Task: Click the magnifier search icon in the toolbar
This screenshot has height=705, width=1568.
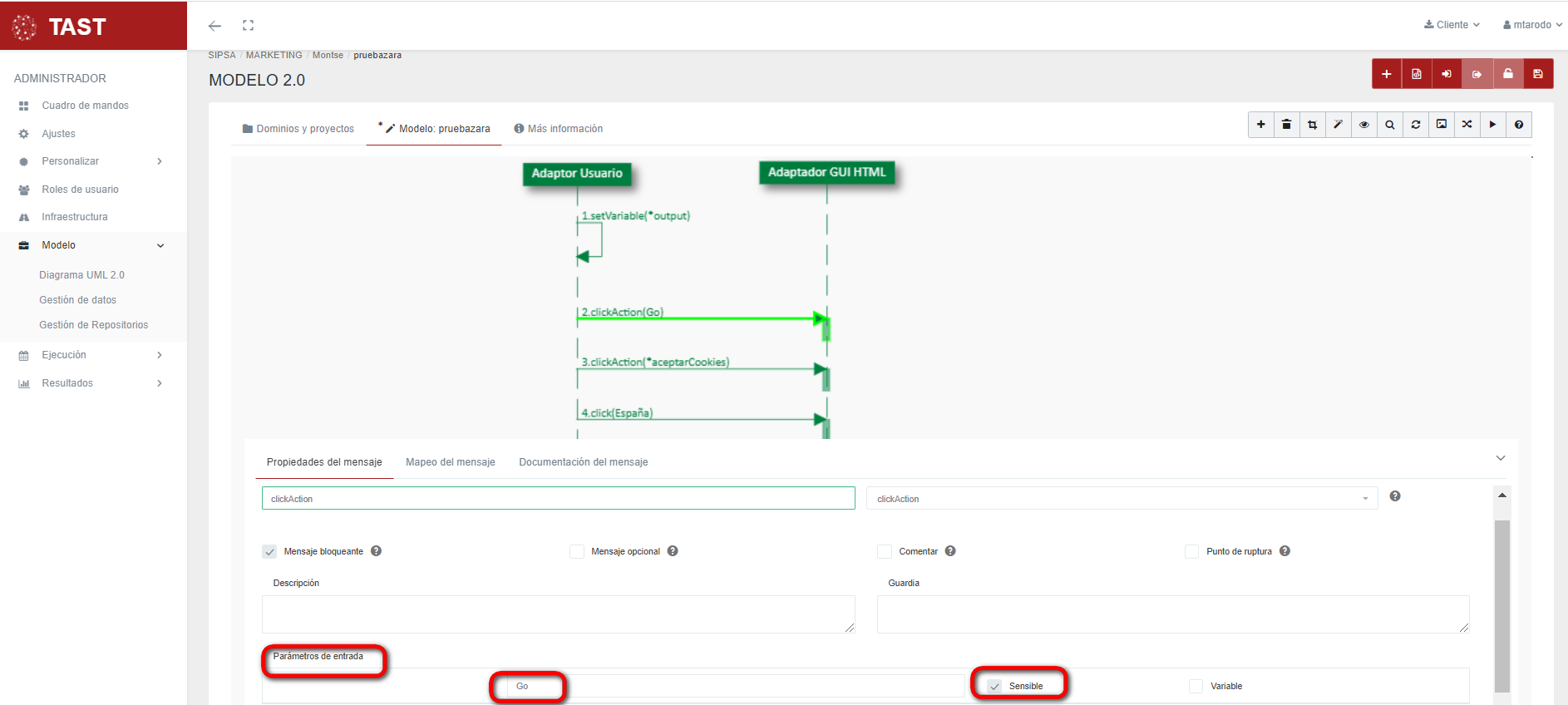Action: pyautogui.click(x=1389, y=125)
